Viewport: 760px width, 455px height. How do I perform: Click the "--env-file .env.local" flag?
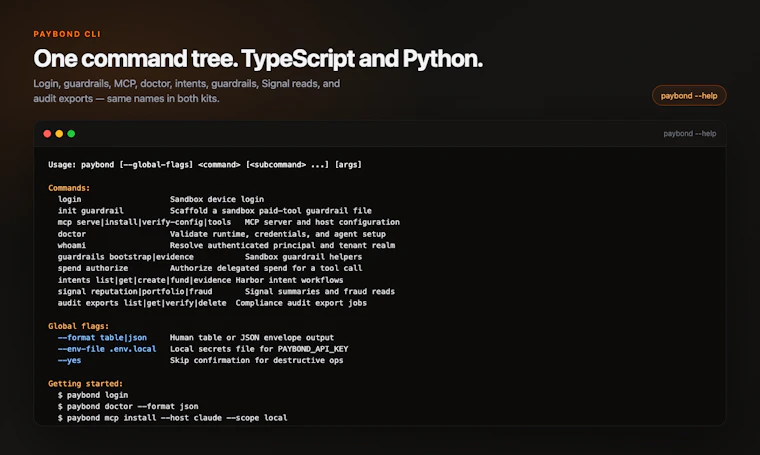click(x=107, y=349)
